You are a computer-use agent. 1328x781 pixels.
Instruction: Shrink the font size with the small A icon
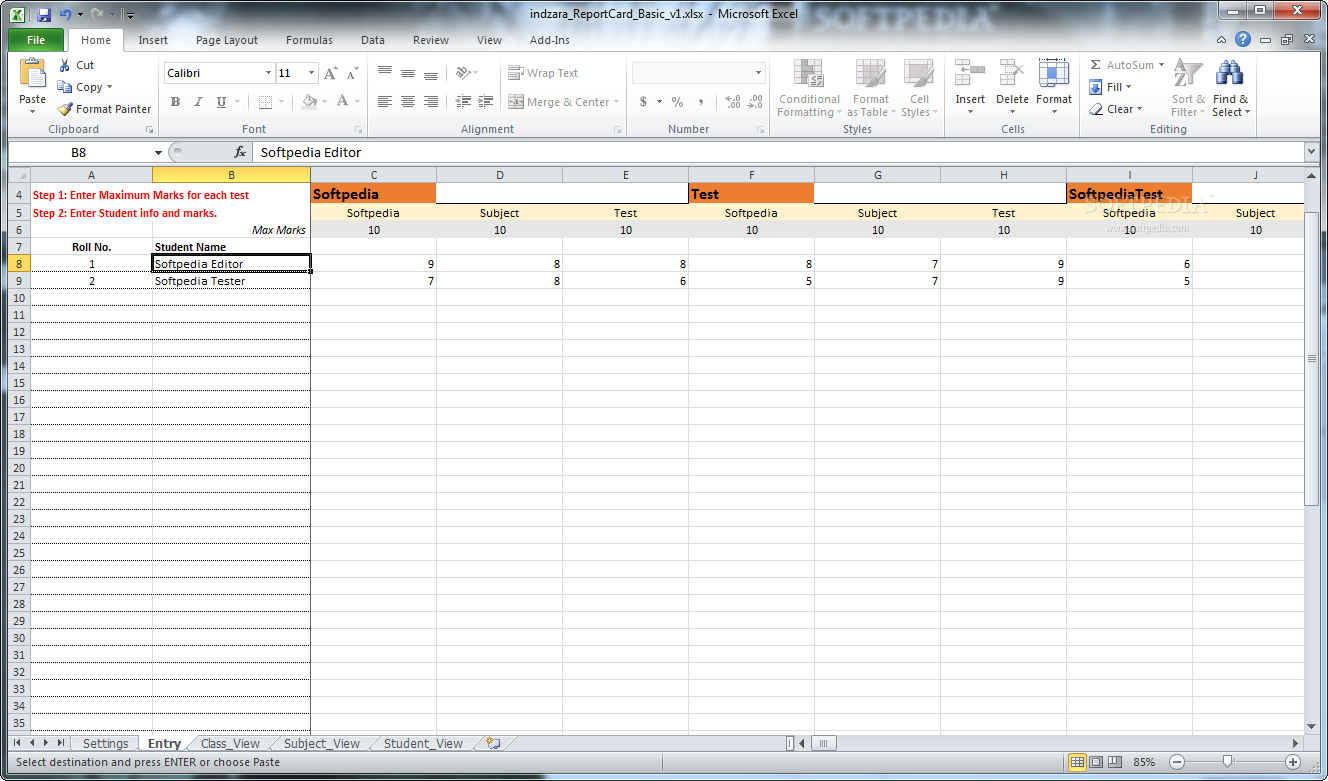click(x=352, y=73)
